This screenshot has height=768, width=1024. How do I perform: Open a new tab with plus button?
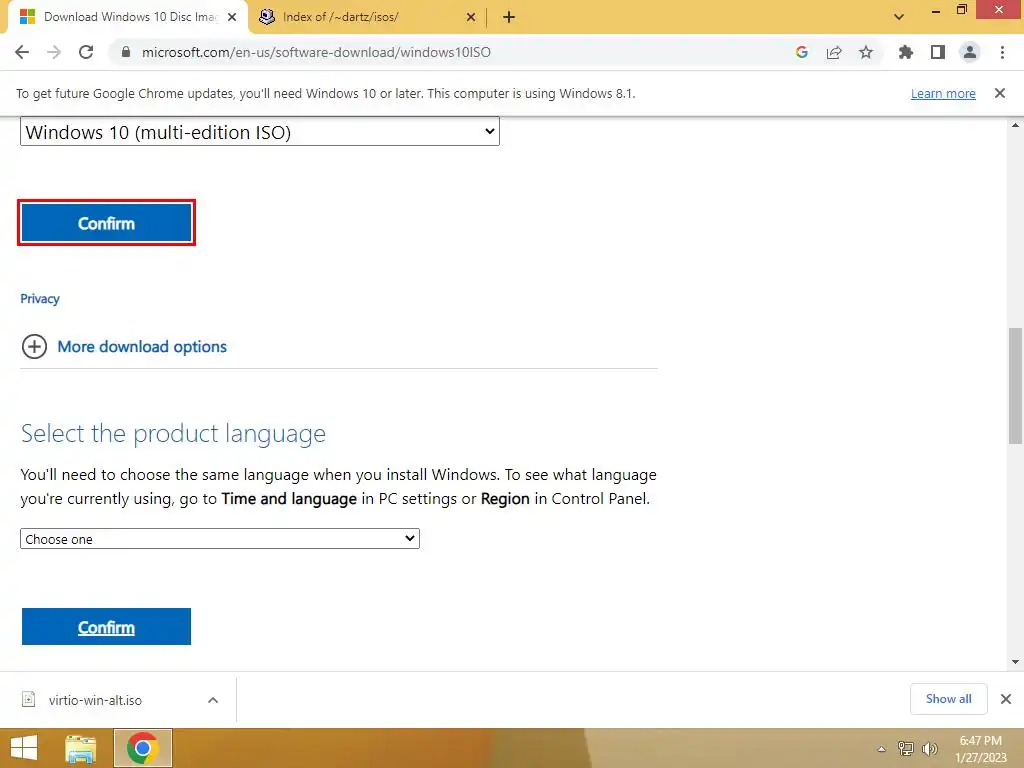pyautogui.click(x=509, y=17)
